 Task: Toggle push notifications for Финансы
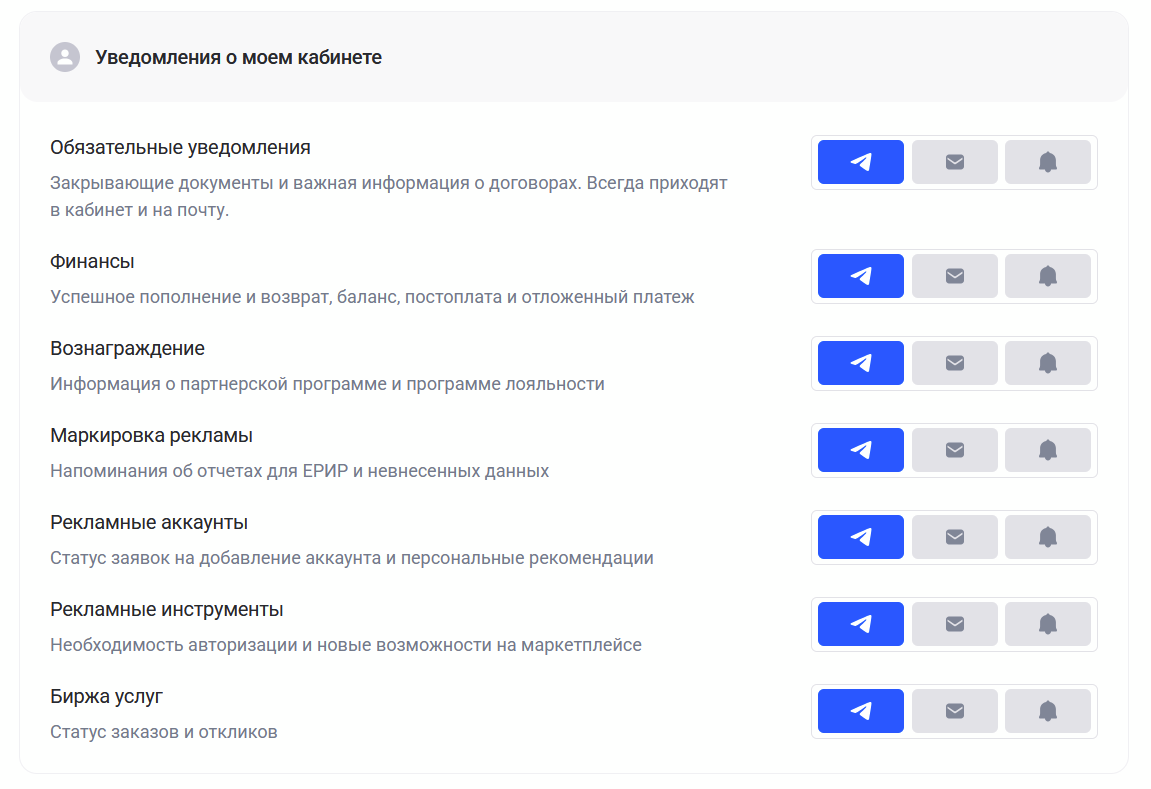1047,275
